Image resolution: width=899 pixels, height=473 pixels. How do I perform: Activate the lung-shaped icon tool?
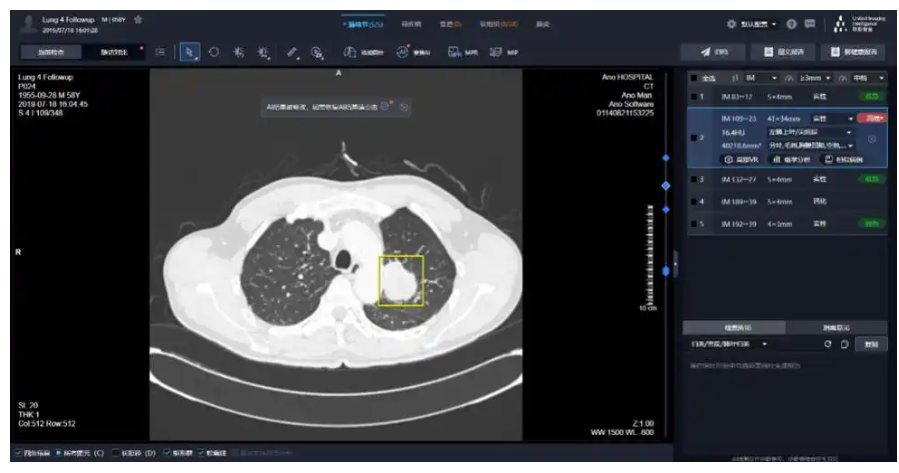coord(350,52)
